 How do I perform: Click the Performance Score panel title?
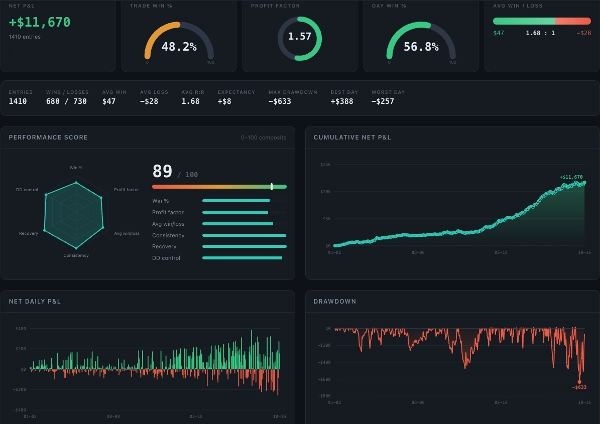tap(48, 137)
